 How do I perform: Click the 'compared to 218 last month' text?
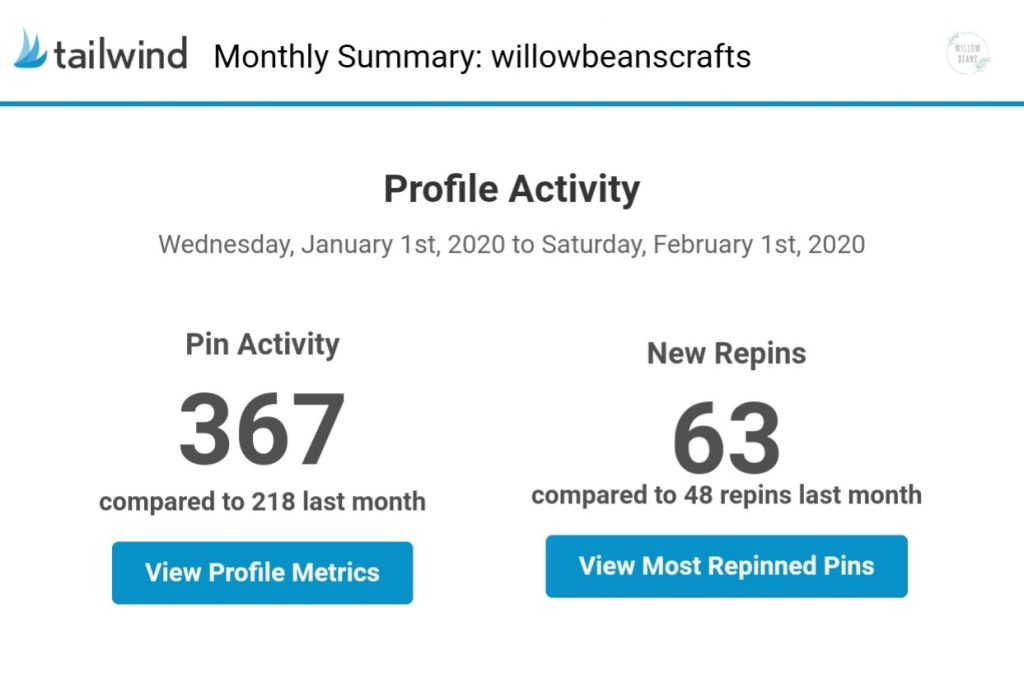[263, 502]
